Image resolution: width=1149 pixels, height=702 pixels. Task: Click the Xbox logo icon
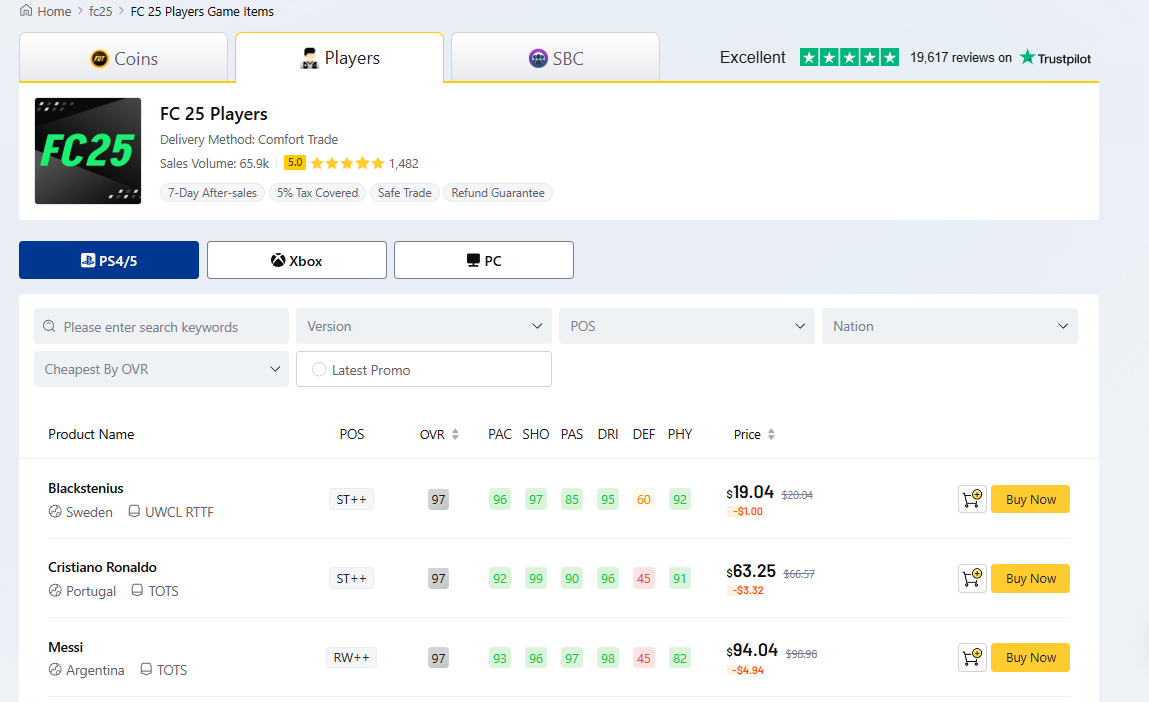coord(278,260)
